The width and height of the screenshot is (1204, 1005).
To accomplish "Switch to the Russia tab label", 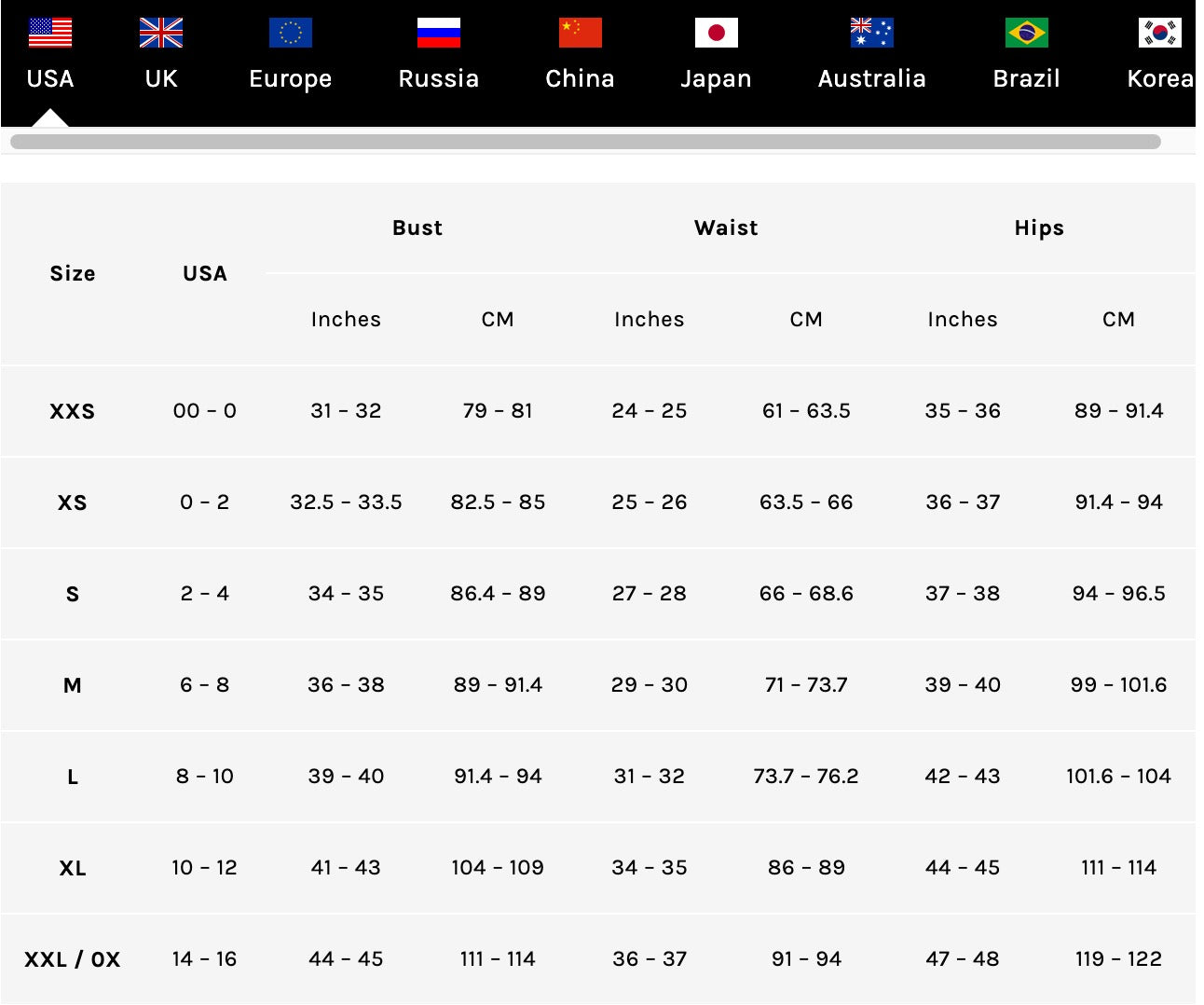I will [x=439, y=78].
